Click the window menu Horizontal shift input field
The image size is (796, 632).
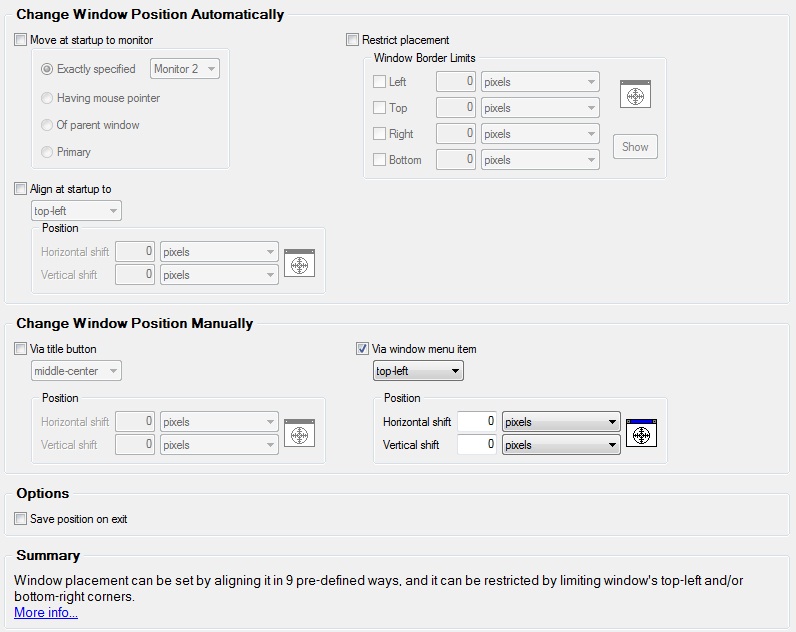pyautogui.click(x=477, y=422)
